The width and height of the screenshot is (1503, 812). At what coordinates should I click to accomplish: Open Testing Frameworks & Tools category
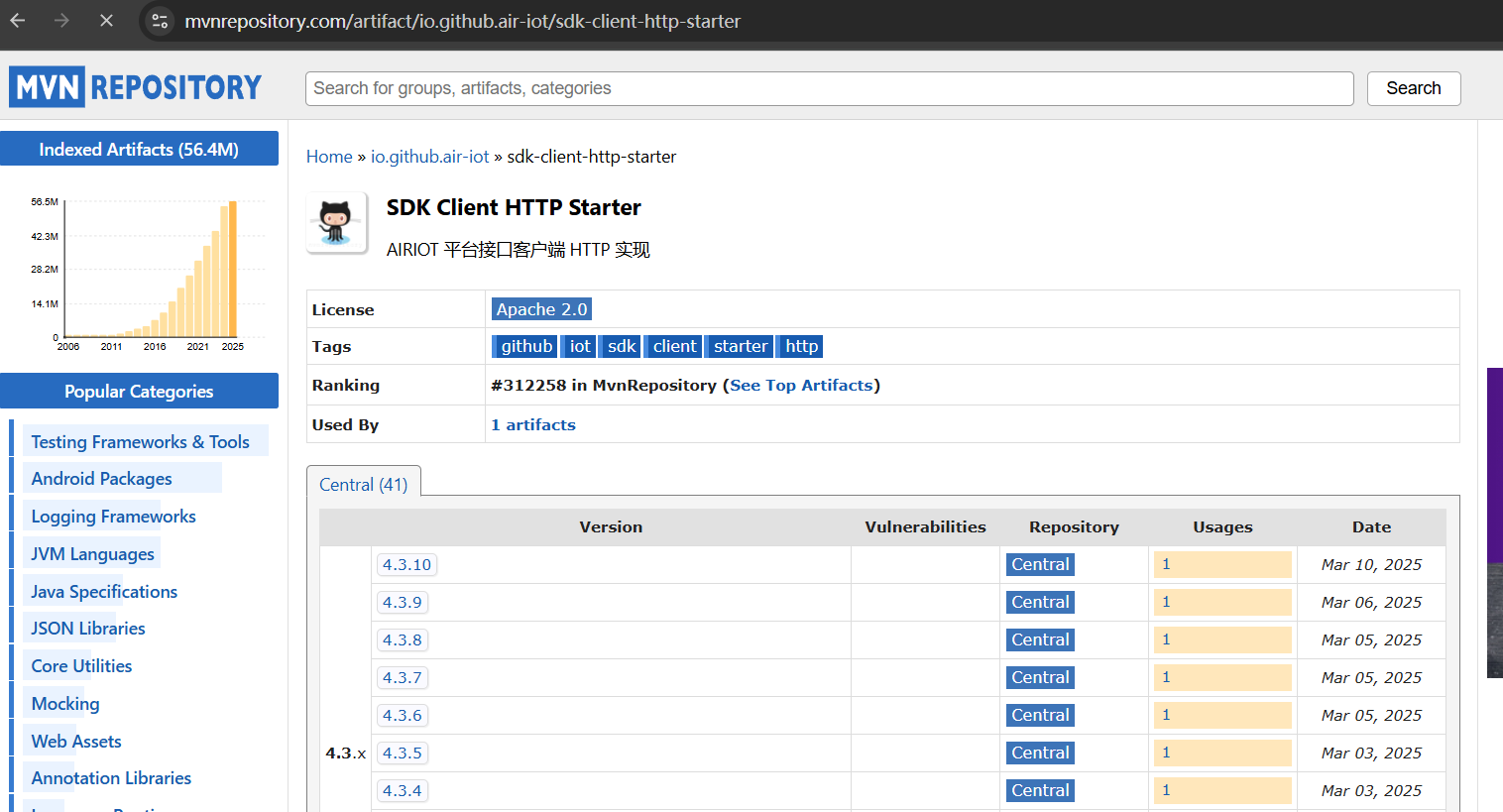(x=140, y=442)
